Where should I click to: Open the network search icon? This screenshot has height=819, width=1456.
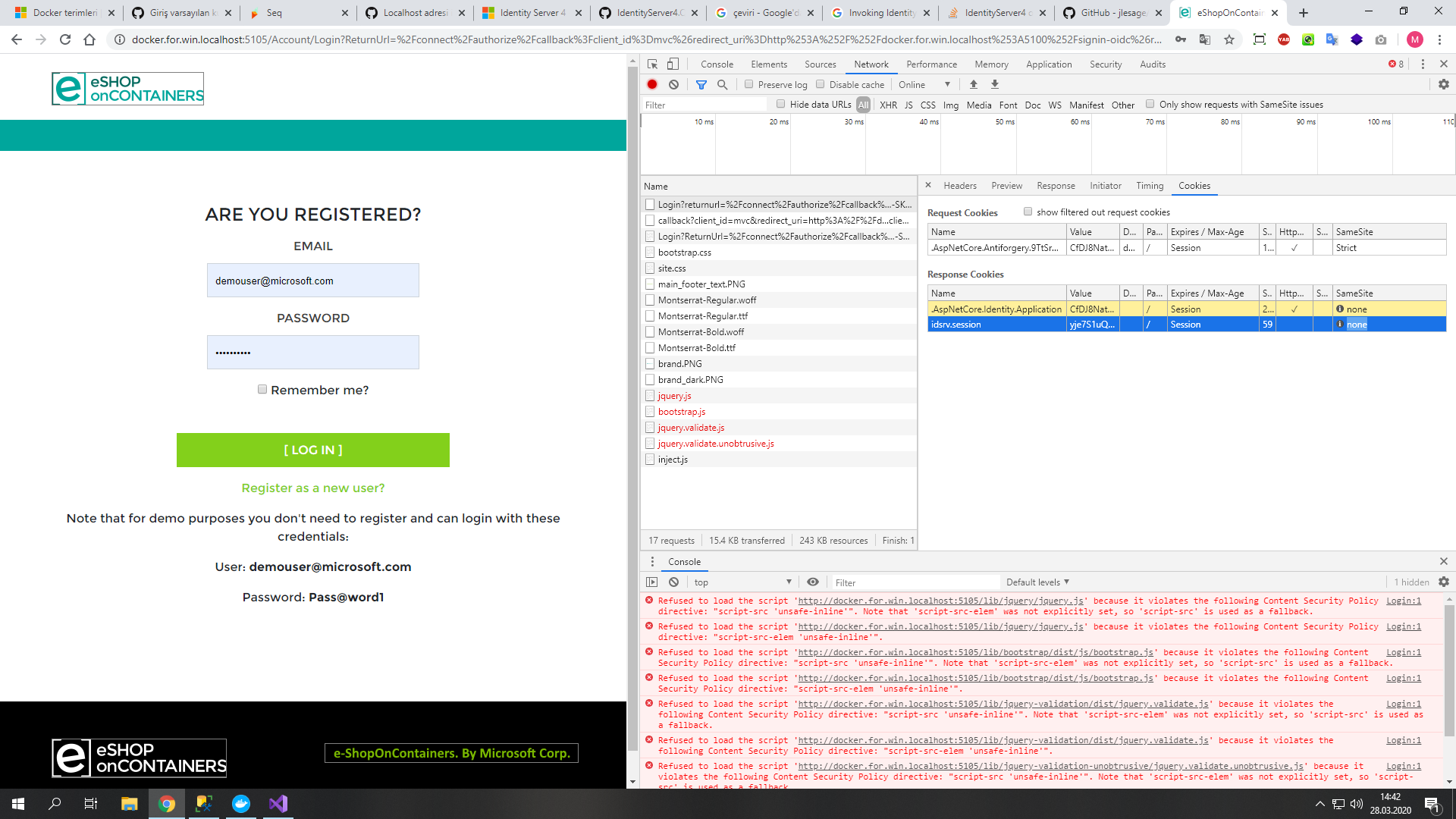pyautogui.click(x=722, y=84)
